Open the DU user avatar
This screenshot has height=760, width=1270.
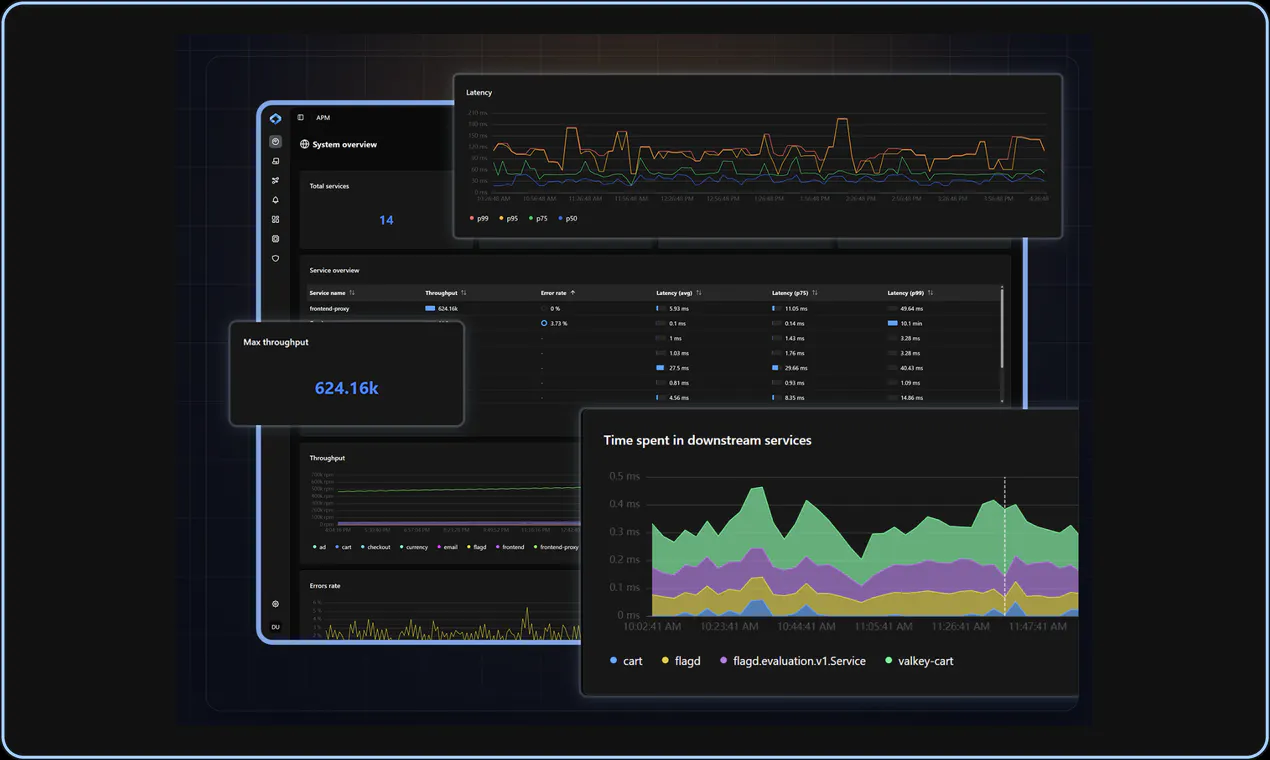pos(276,627)
